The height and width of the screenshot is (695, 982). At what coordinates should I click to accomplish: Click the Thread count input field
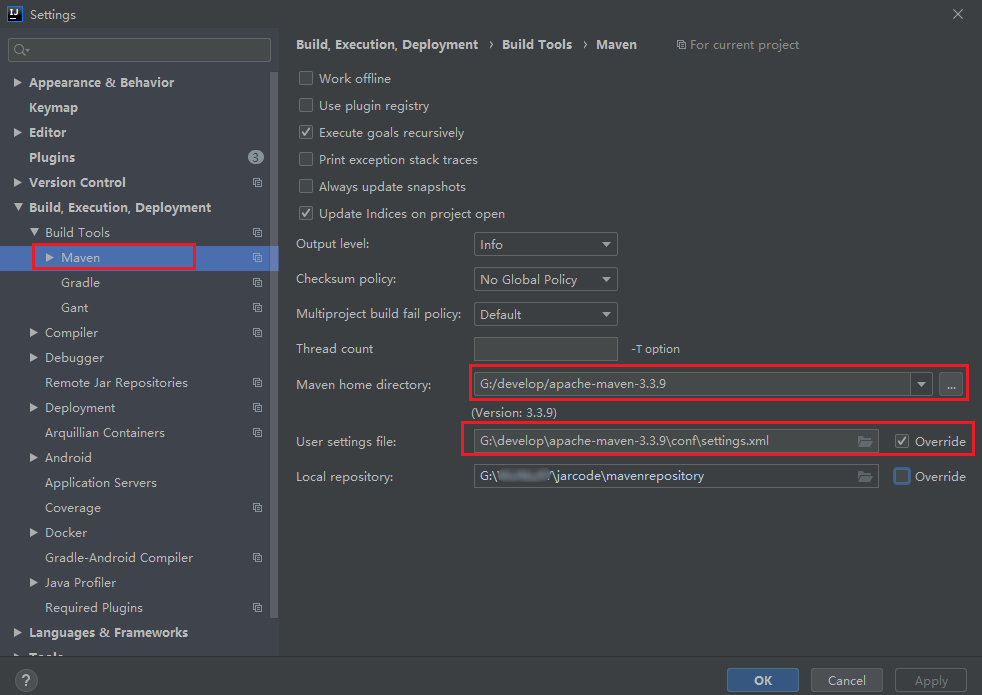tap(545, 349)
